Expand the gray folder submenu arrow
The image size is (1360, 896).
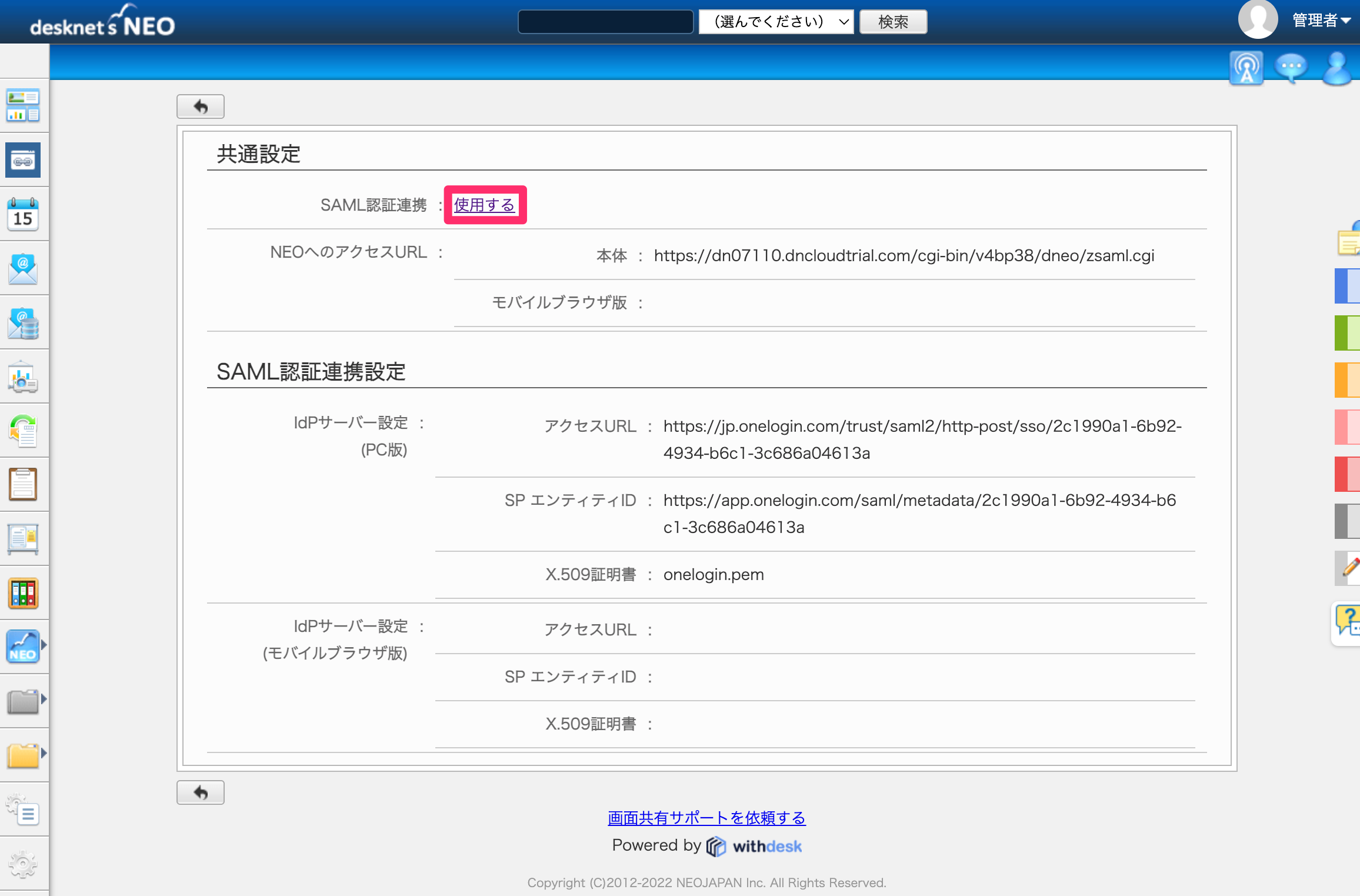[x=44, y=700]
